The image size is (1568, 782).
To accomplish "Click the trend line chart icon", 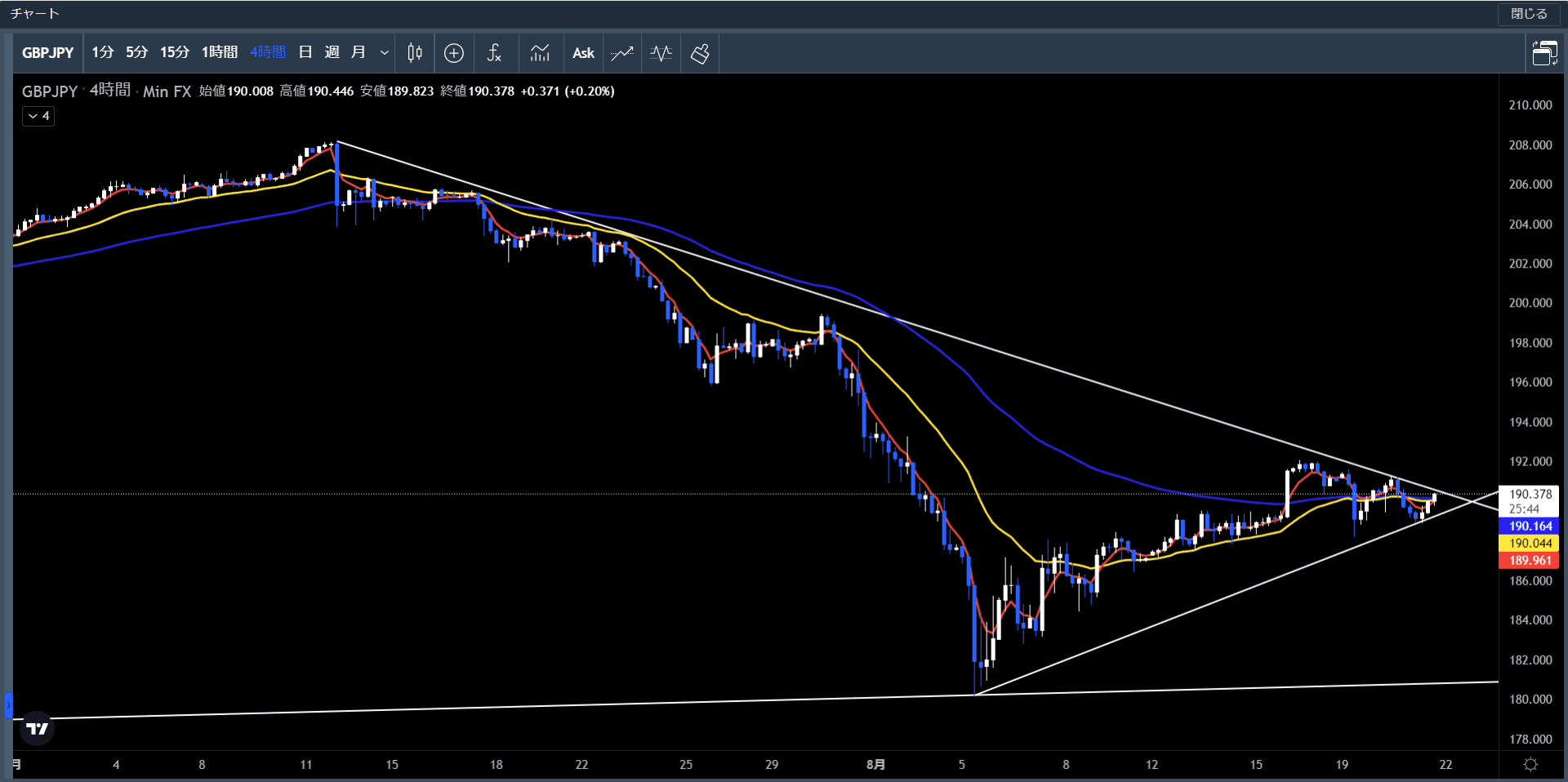I will (622, 53).
